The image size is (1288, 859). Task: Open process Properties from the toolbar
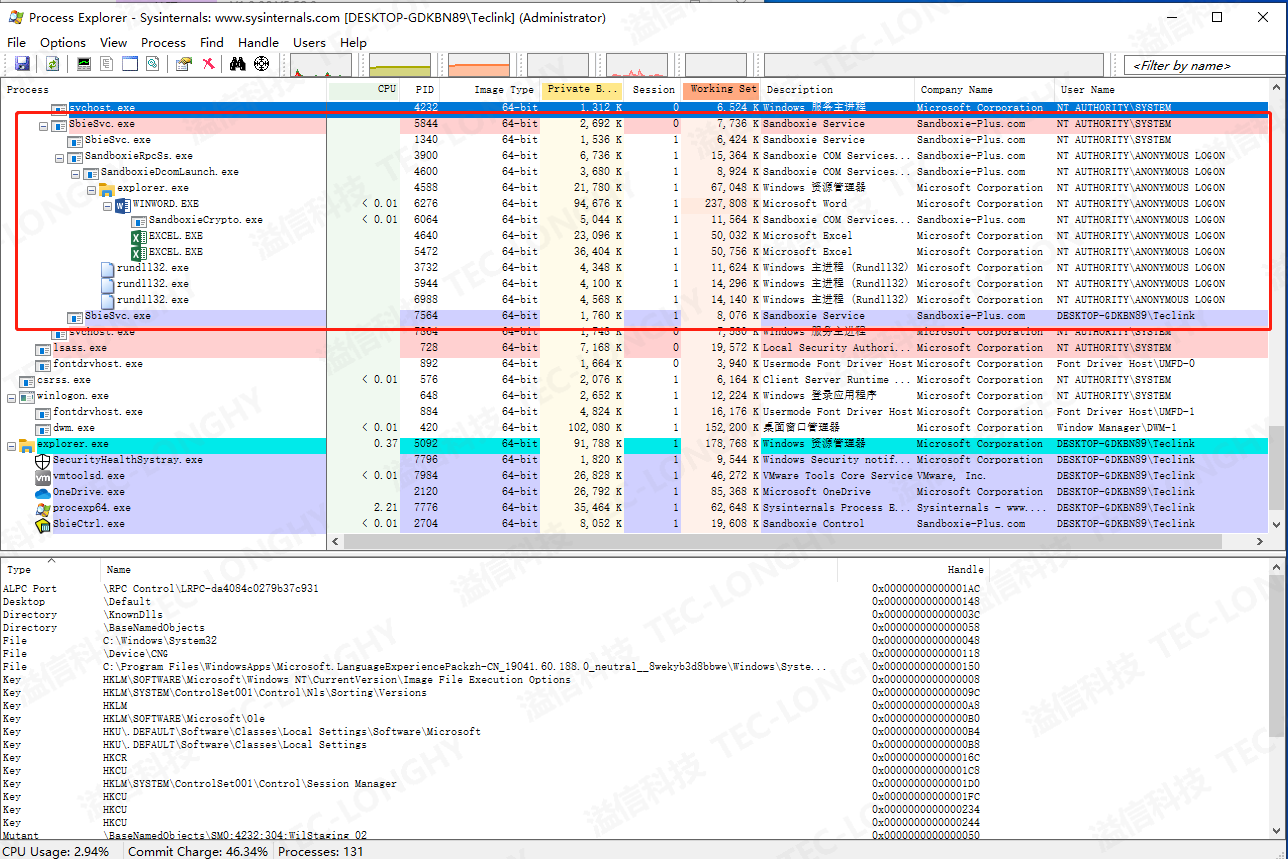coord(184,64)
